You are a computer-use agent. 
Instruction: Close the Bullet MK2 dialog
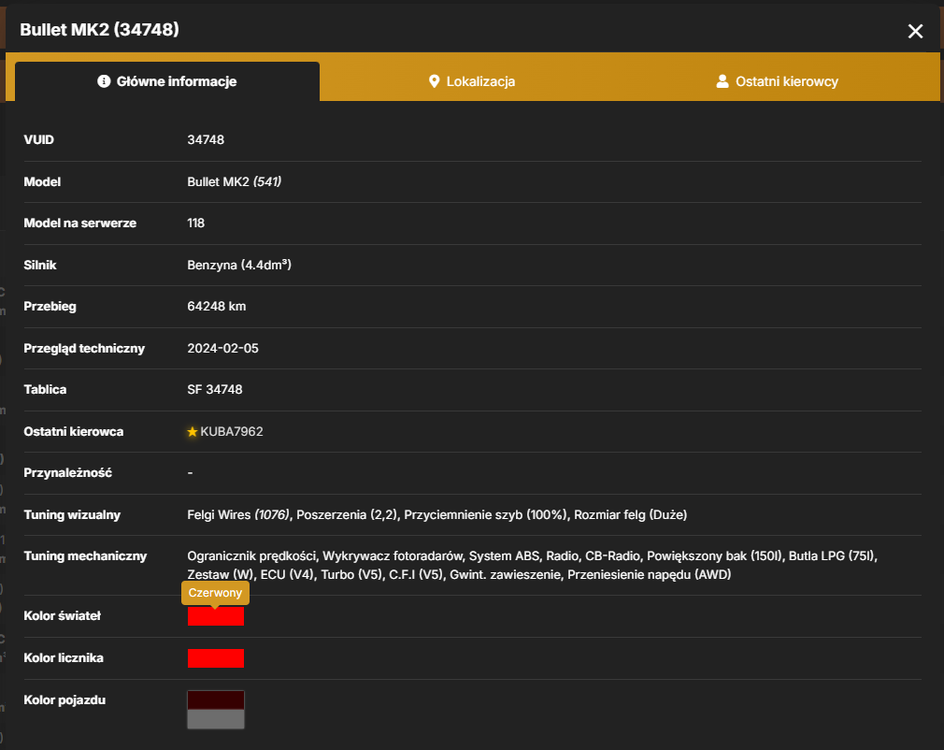(x=915, y=31)
